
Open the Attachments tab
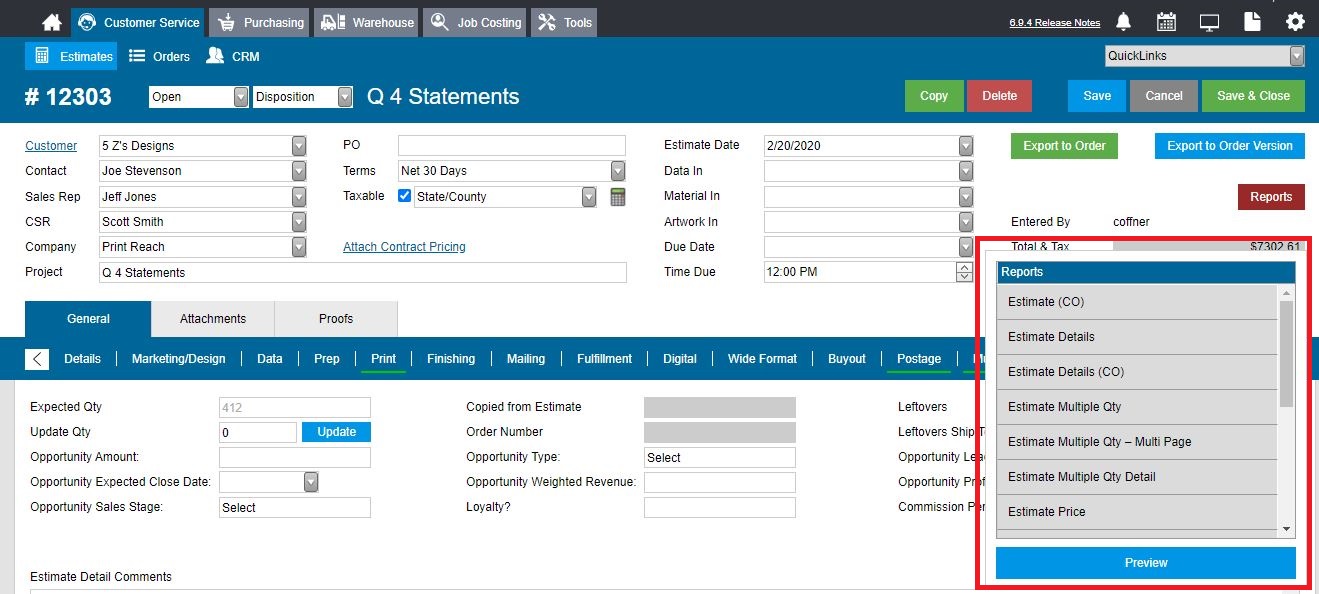click(x=213, y=319)
